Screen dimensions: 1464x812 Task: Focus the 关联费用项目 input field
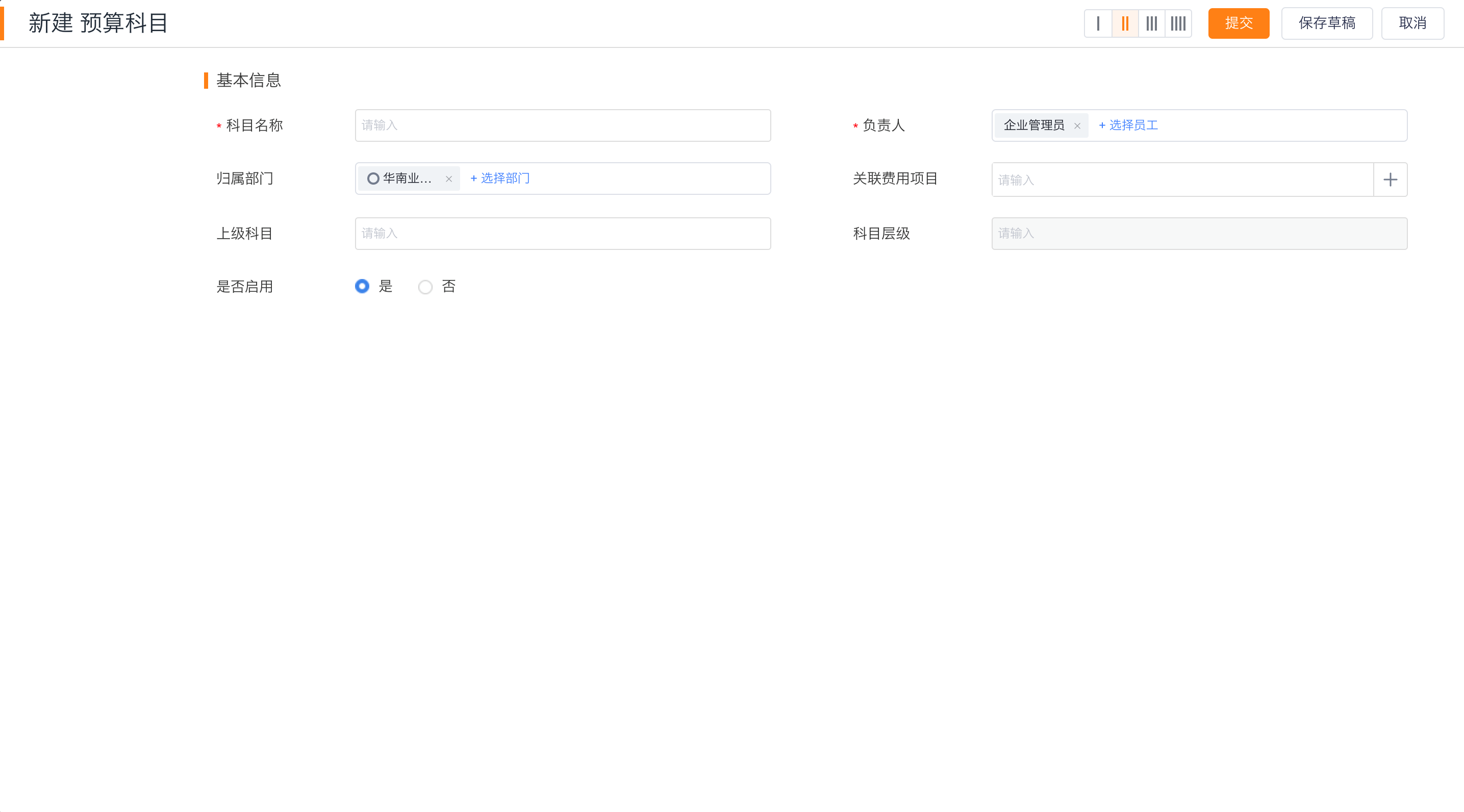(1182, 180)
